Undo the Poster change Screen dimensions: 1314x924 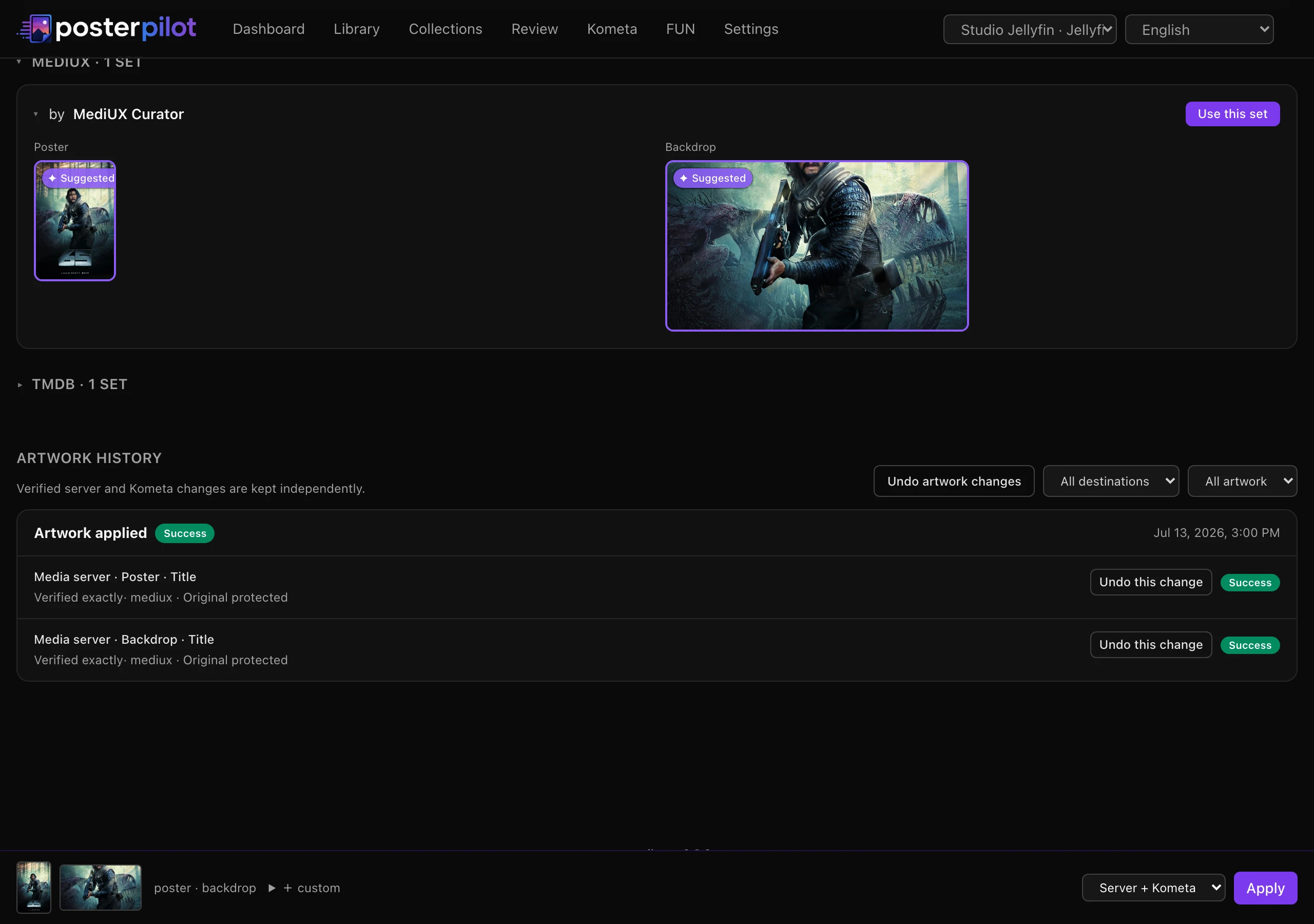1150,582
